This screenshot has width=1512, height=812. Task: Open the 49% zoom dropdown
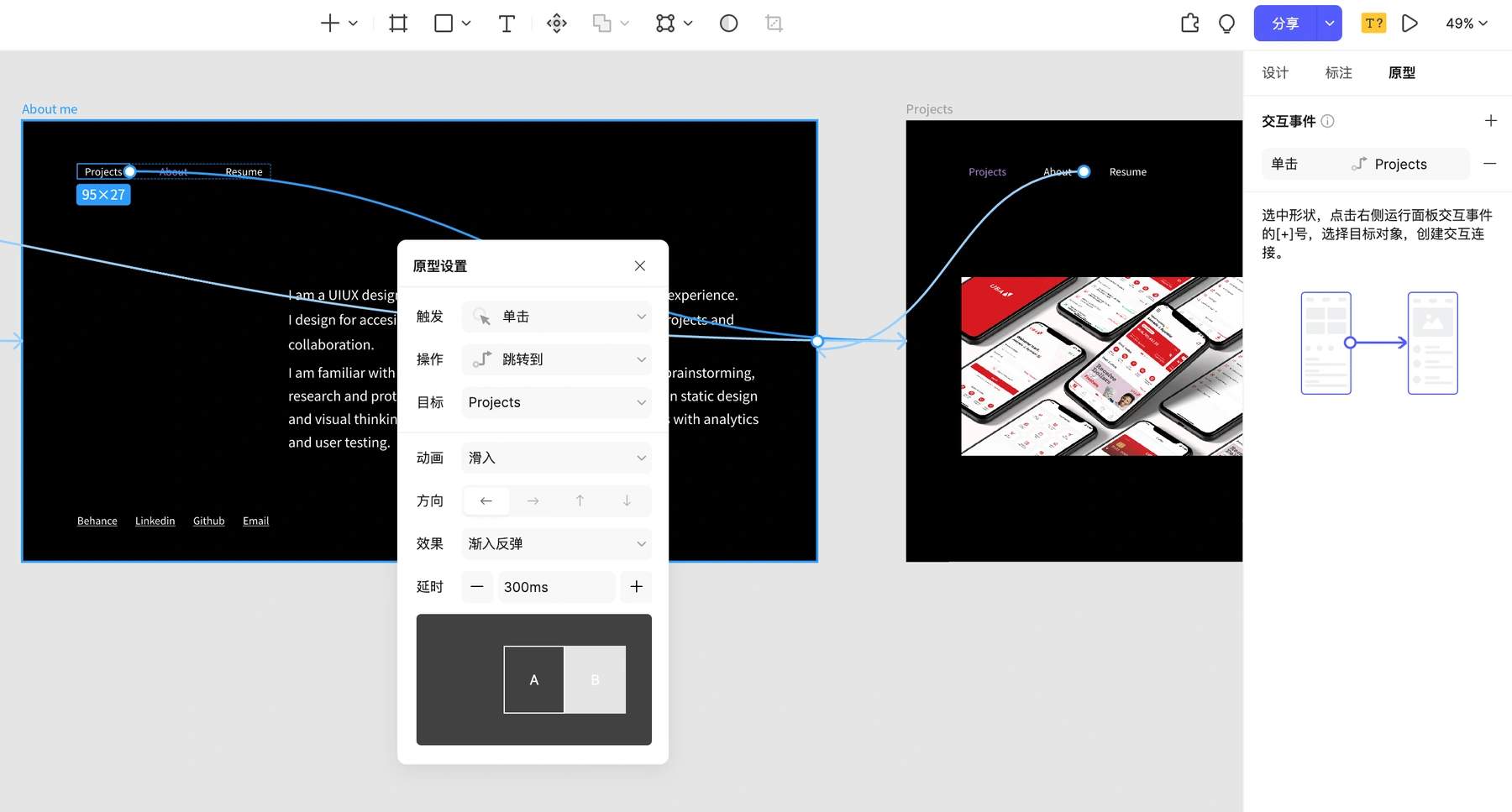pos(1467,24)
